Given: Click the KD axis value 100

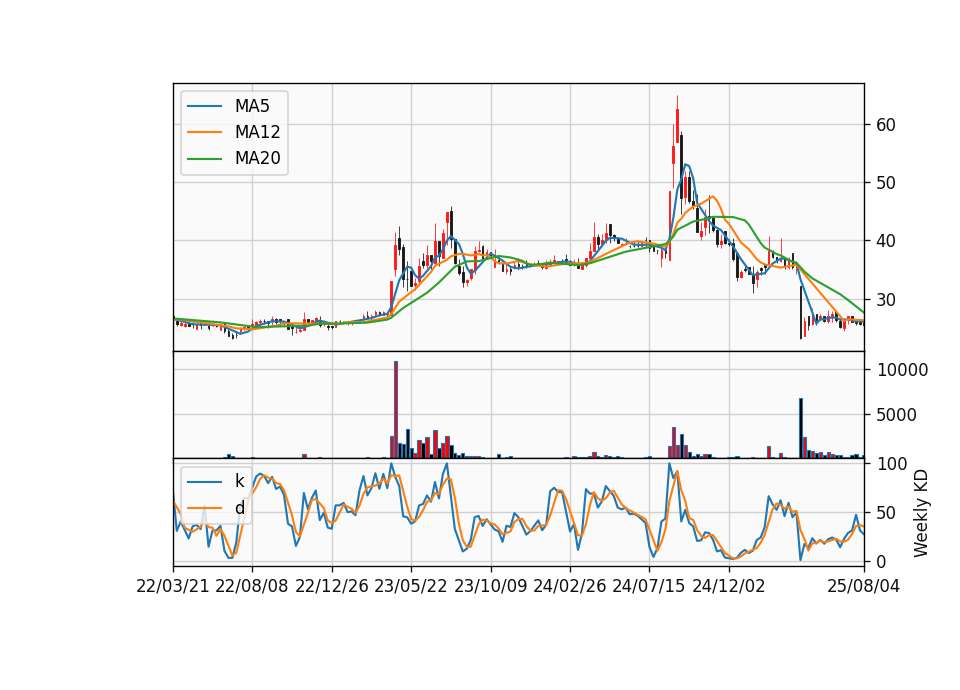Looking at the screenshot, I should click(x=892, y=464).
